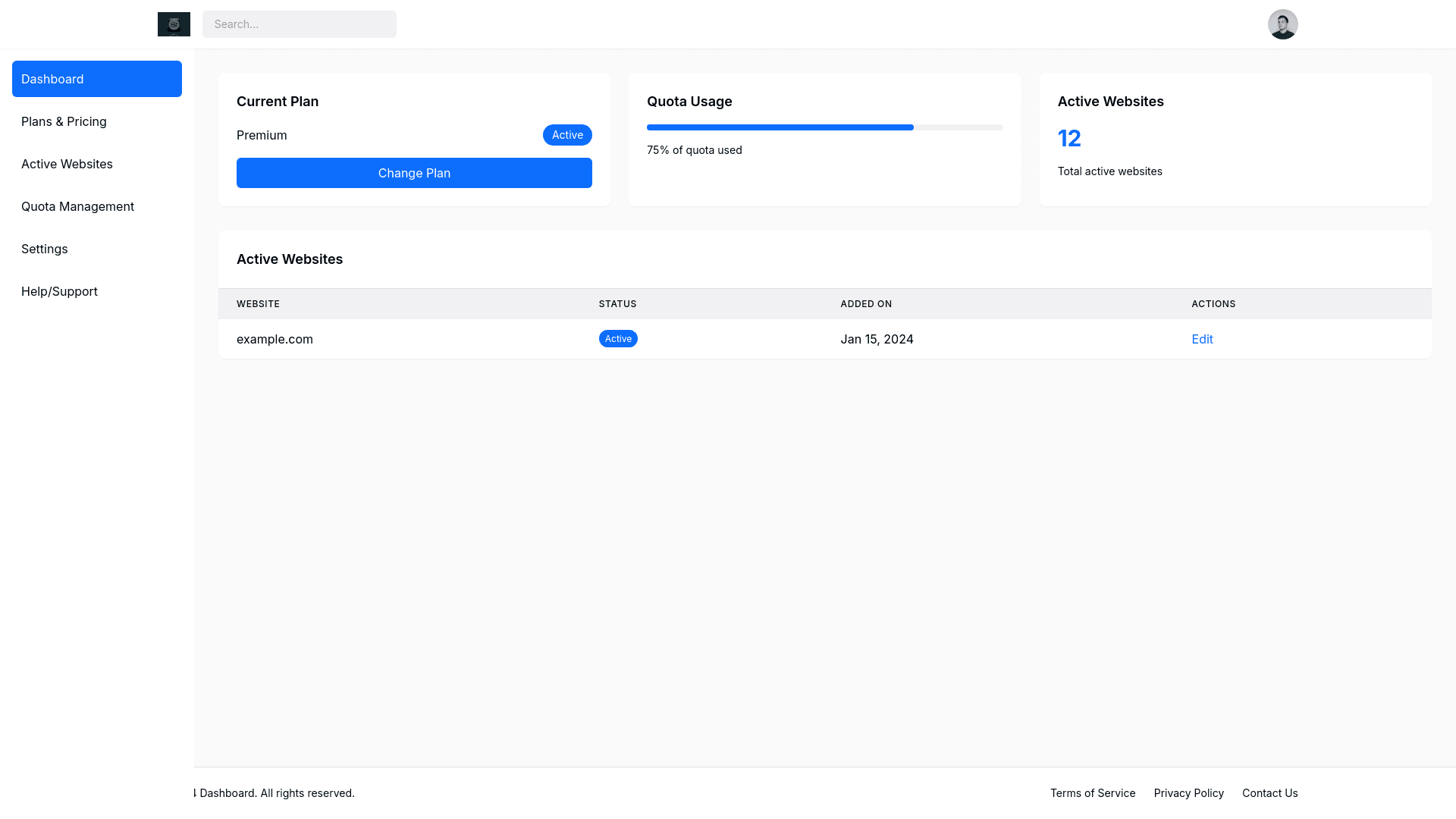Open Terms of Service link

tap(1093, 793)
